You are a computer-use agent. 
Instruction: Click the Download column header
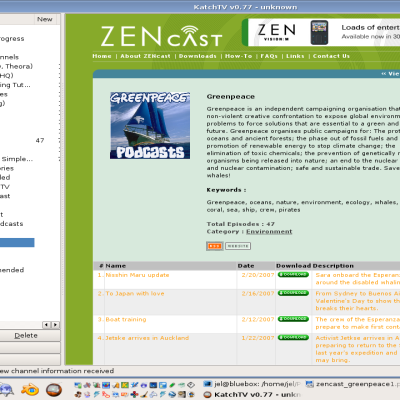point(293,266)
